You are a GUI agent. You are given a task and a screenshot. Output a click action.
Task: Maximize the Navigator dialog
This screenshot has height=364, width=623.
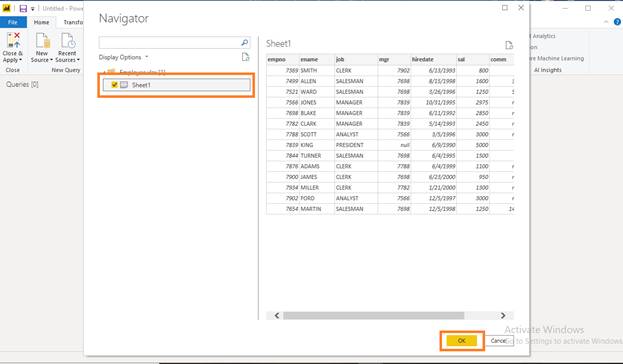(505, 8)
